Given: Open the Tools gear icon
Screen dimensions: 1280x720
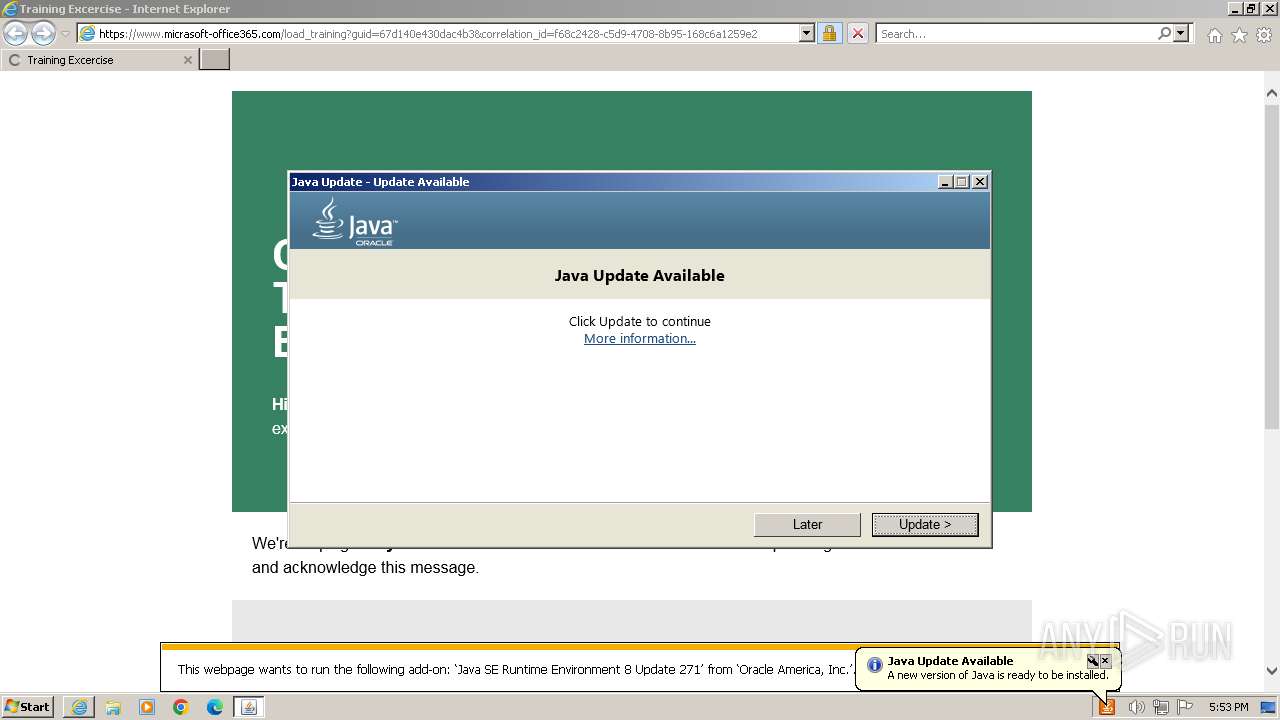Looking at the screenshot, I should [x=1264, y=35].
